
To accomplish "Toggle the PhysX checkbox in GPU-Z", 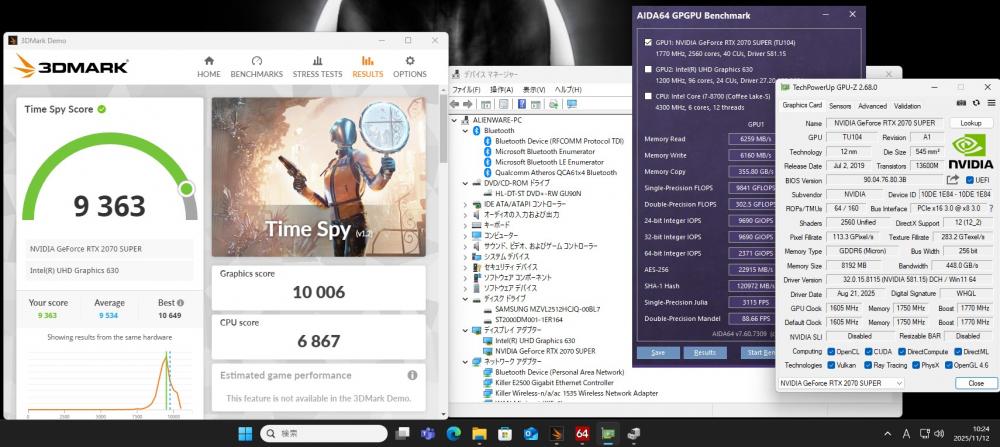I will click(x=916, y=365).
